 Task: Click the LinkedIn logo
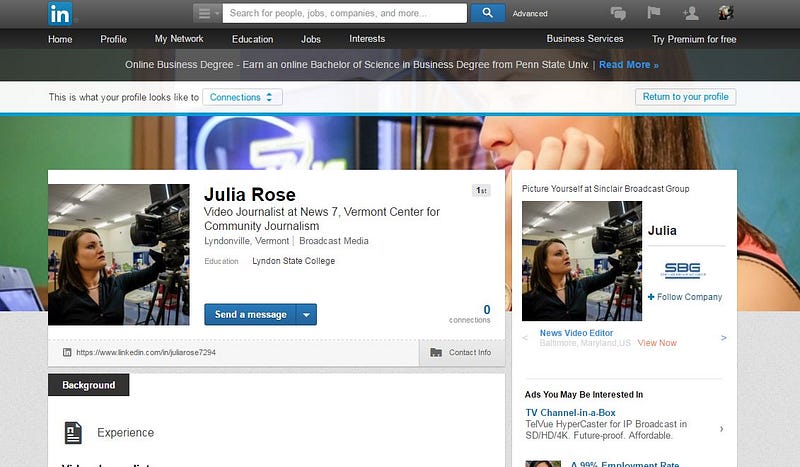point(60,14)
